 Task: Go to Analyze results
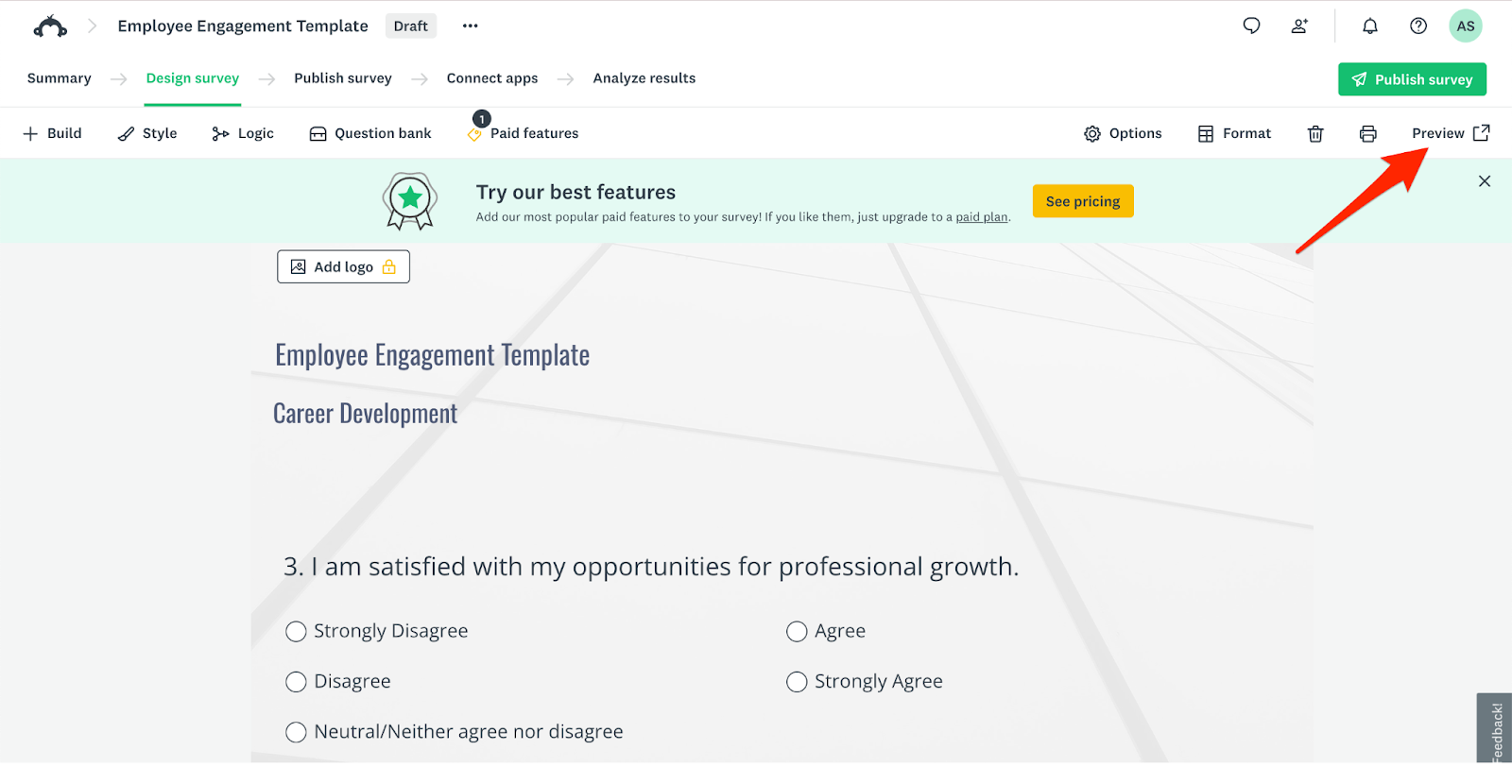644,78
